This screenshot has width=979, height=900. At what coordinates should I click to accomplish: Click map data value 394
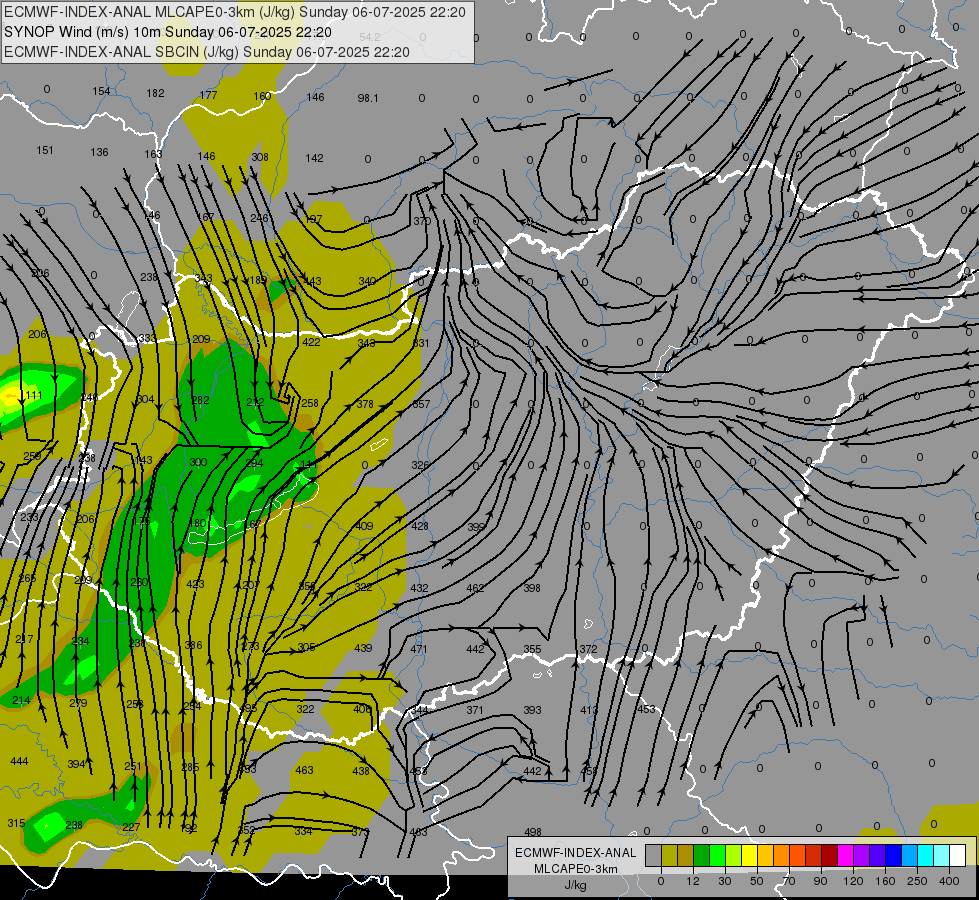pyautogui.click(x=76, y=764)
